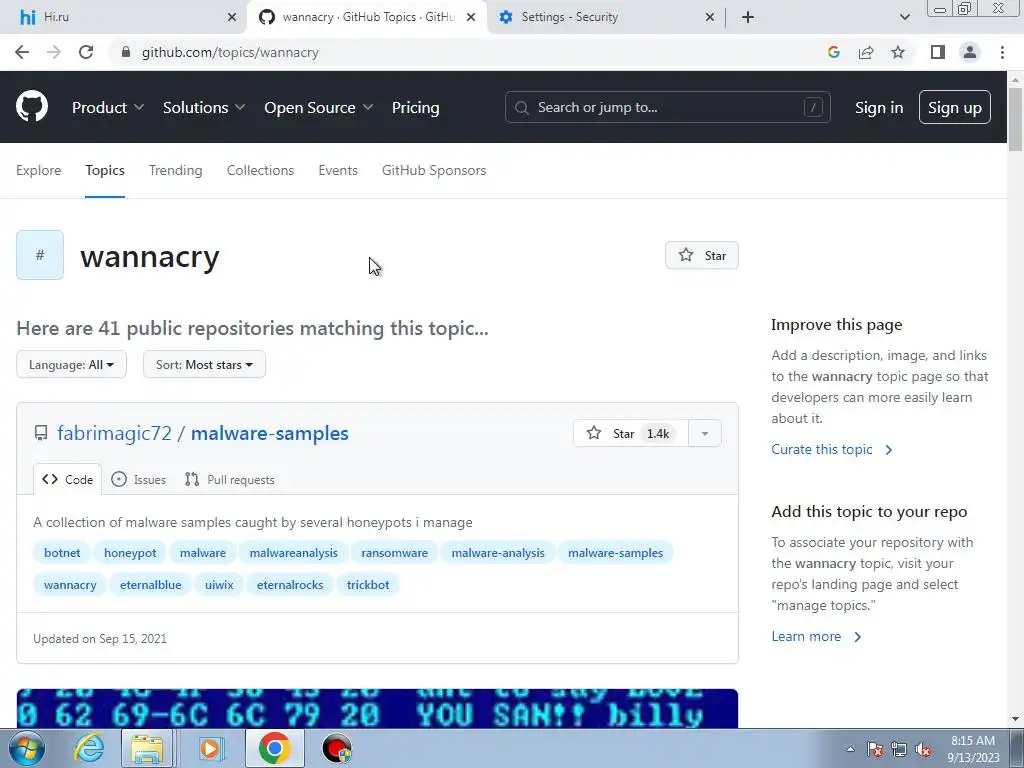Open the Code tab of malware-samples

point(67,479)
